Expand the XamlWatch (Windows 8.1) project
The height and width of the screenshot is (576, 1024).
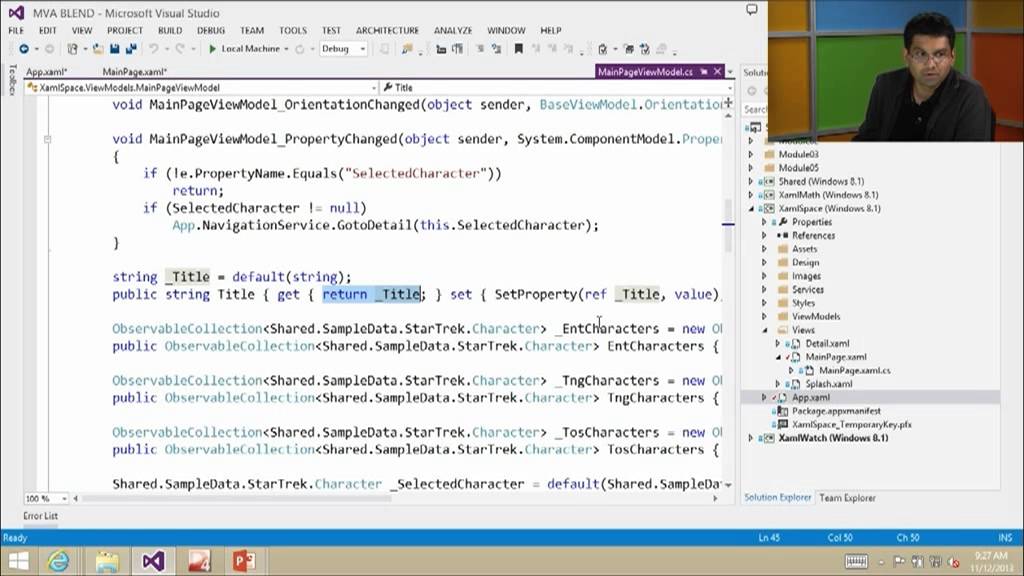tap(751, 438)
